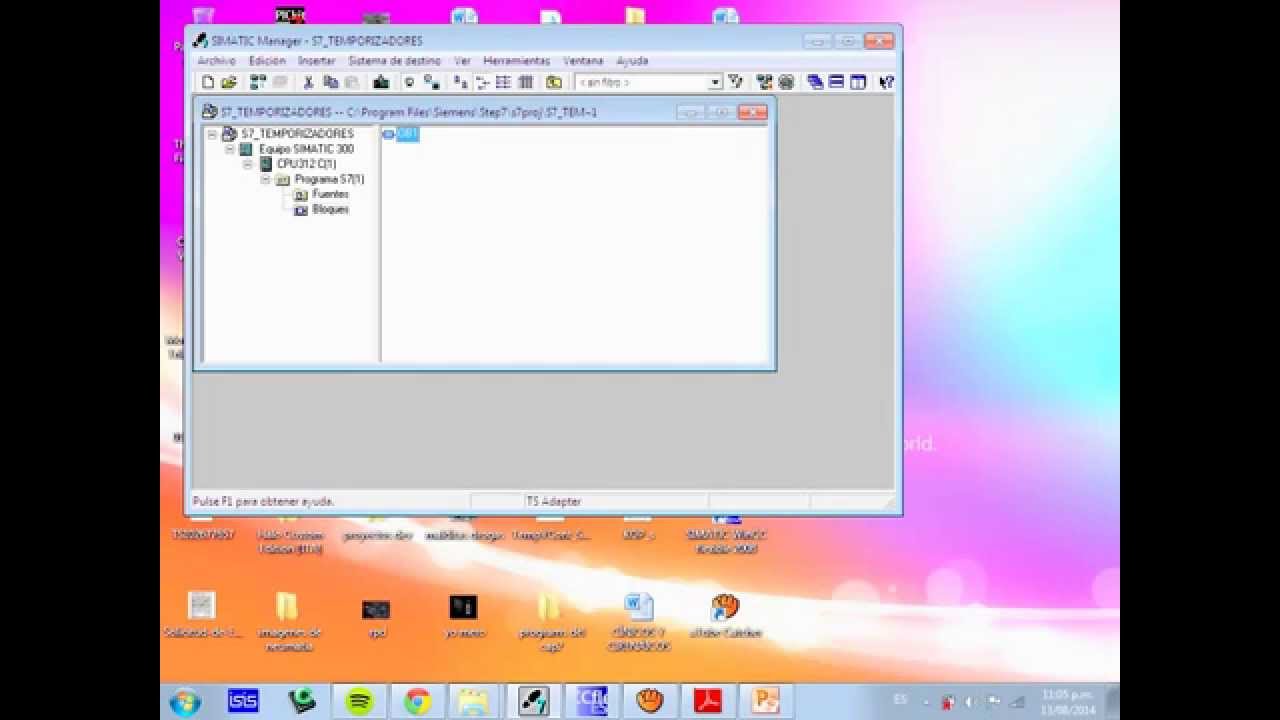The width and height of the screenshot is (1280, 720).
Task: Click the SIMATIC WinCC flexible desktop shortcut
Action: pyautogui.click(x=726, y=535)
